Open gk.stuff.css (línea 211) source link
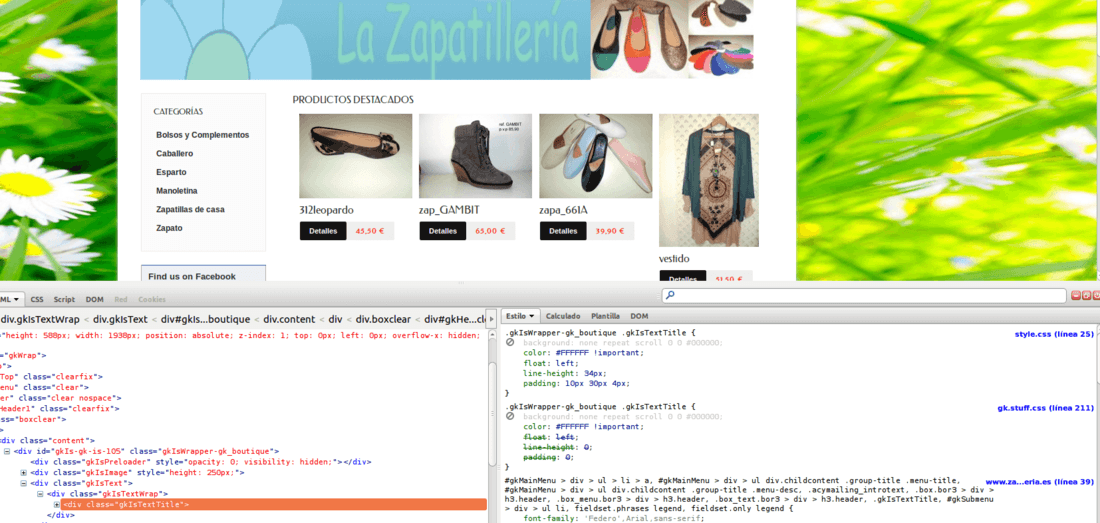This screenshot has width=1100, height=523. pos(1045,407)
